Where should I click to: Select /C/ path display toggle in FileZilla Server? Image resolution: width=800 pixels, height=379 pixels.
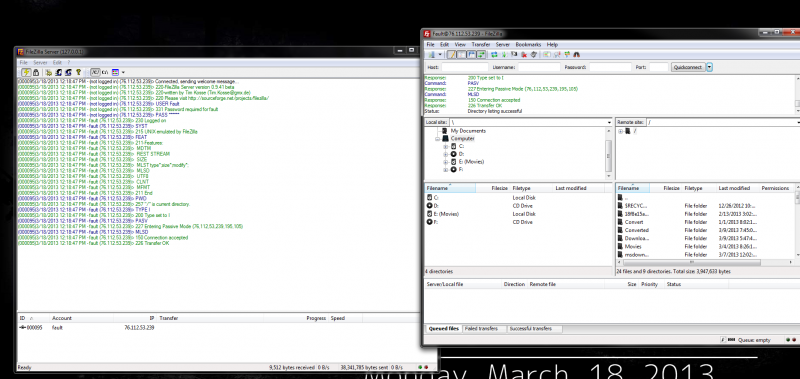[95, 72]
